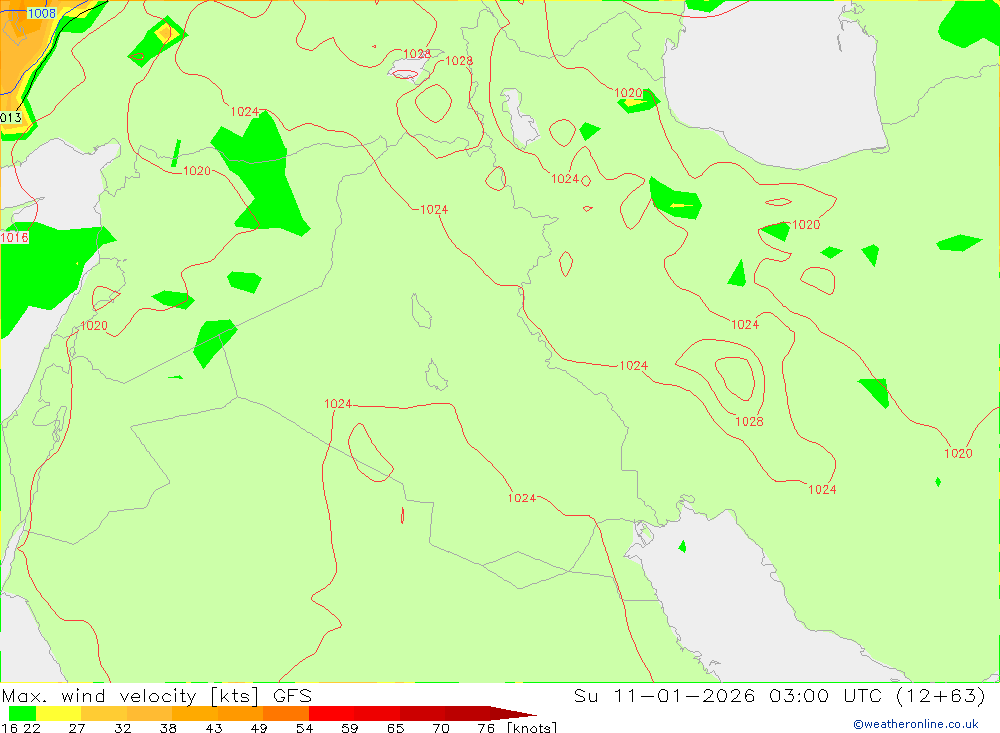The width and height of the screenshot is (1000, 733).
Task: Click the black '013' isobar label
Action: (x=11, y=117)
